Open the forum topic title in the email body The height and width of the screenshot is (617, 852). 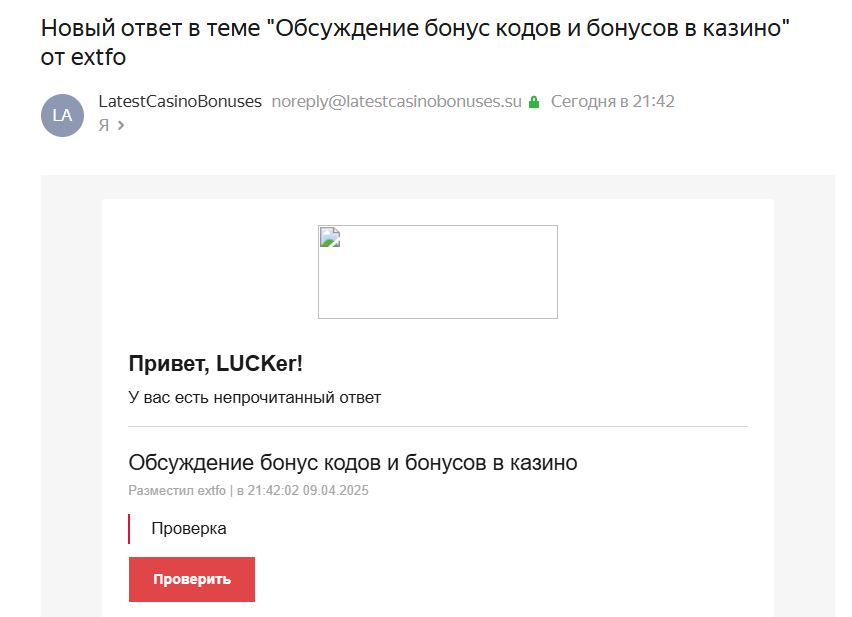coord(353,463)
